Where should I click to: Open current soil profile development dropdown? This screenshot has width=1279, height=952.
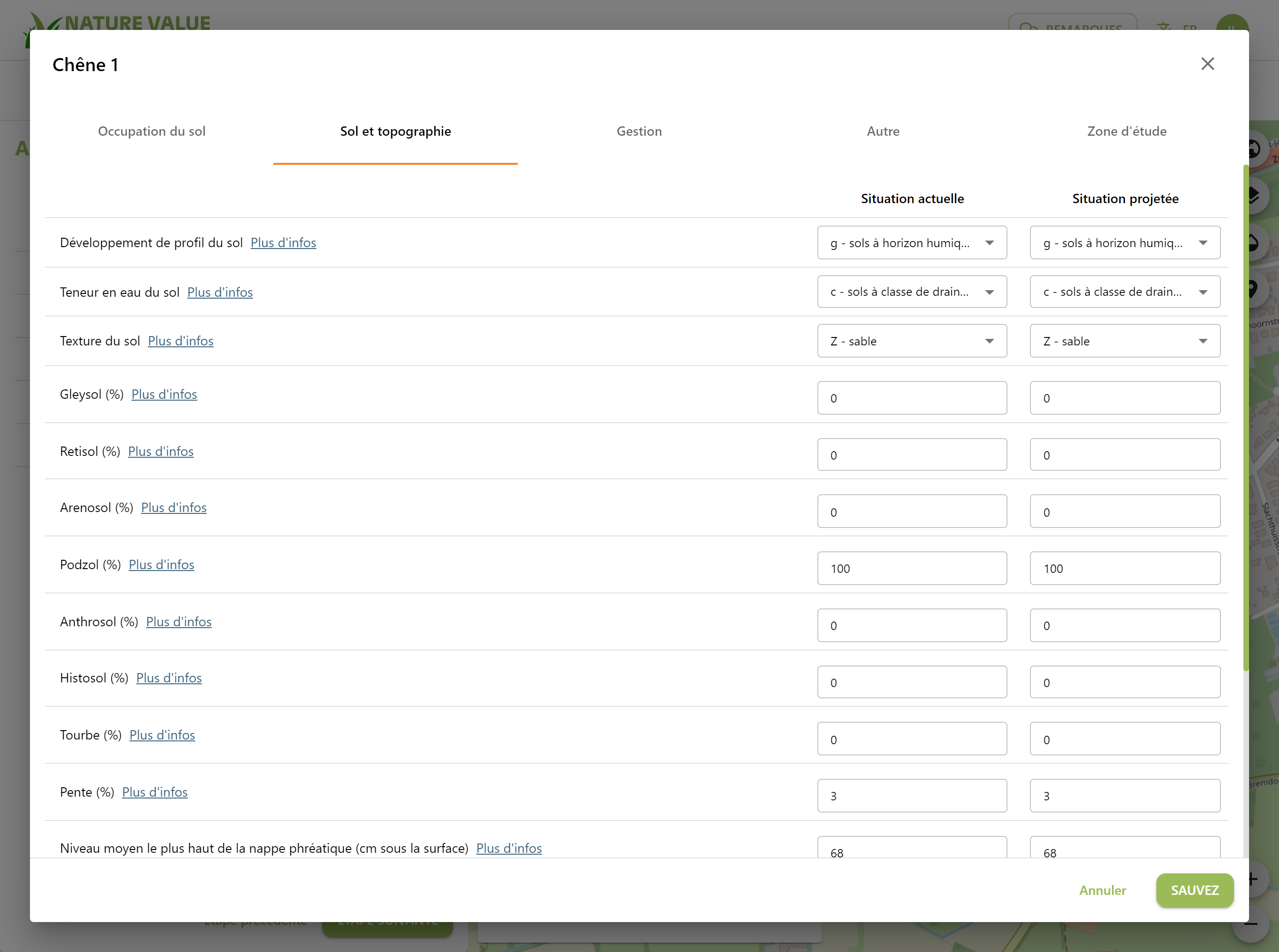coord(912,242)
